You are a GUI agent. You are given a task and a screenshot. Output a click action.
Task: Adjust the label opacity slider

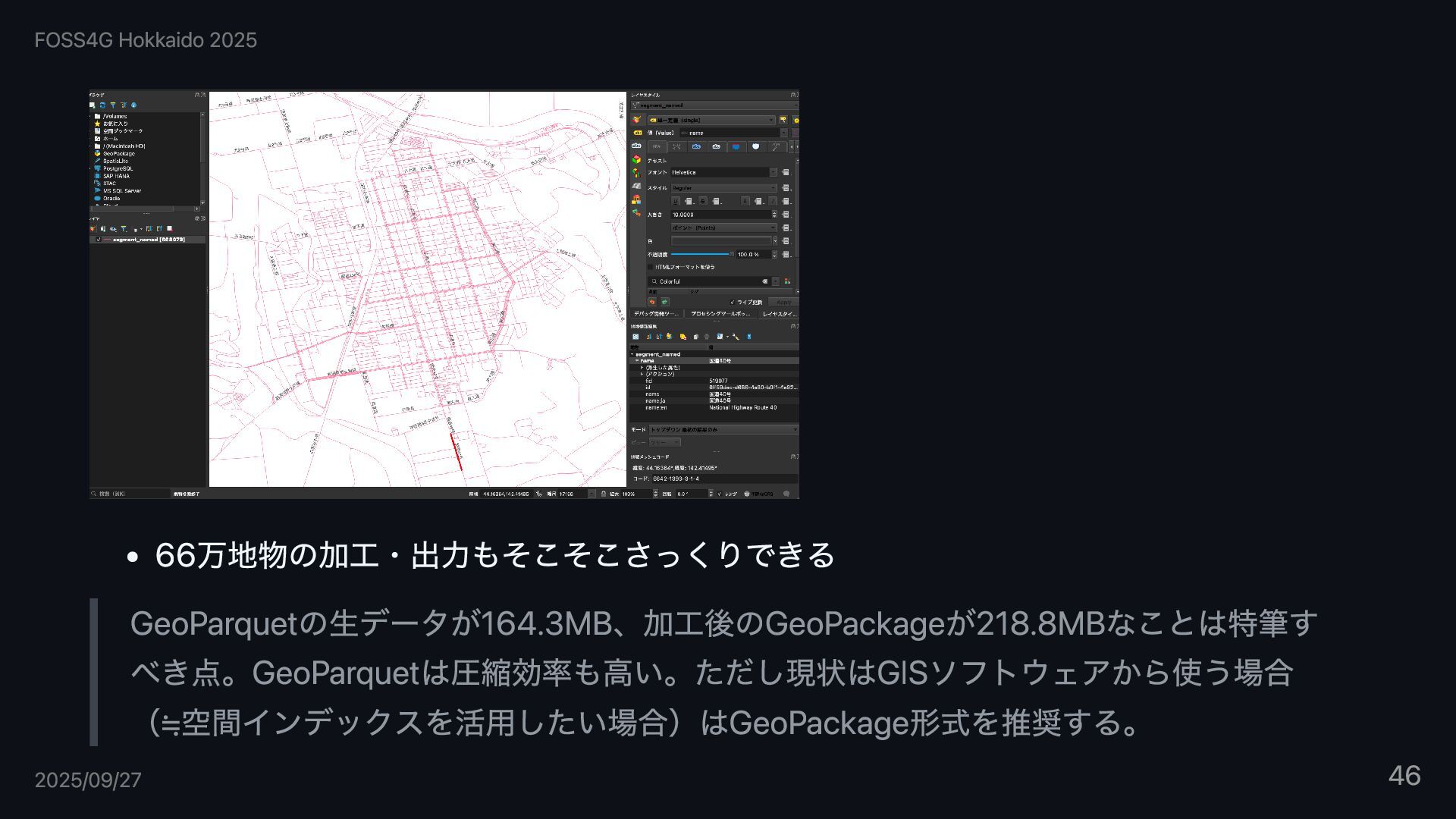[x=701, y=254]
